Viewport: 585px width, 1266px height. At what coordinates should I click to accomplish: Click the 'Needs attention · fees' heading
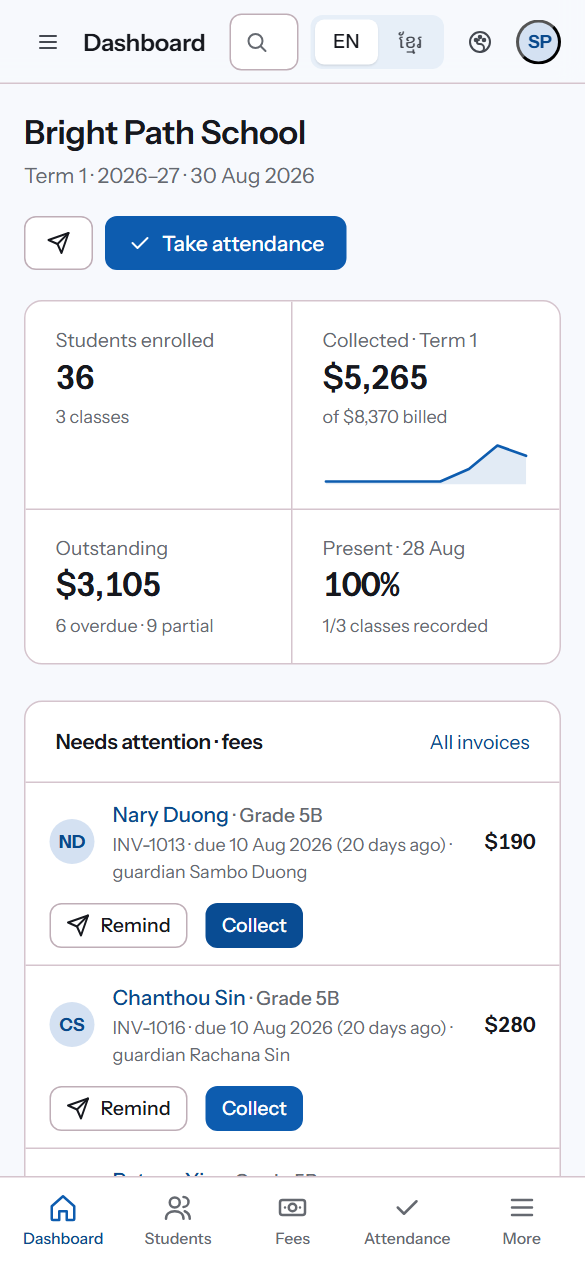pos(159,742)
